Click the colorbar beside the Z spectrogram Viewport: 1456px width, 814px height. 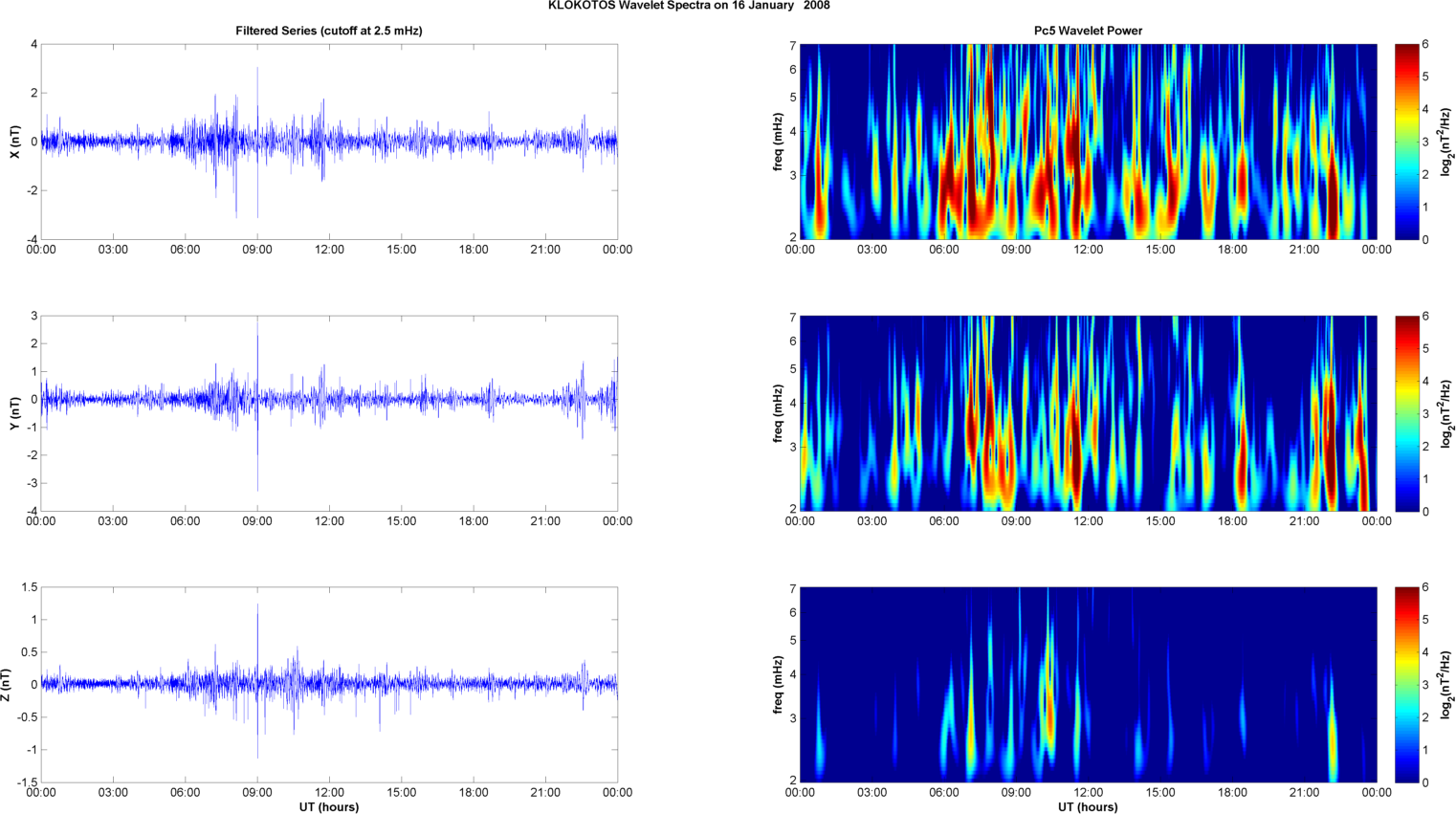point(1406,685)
